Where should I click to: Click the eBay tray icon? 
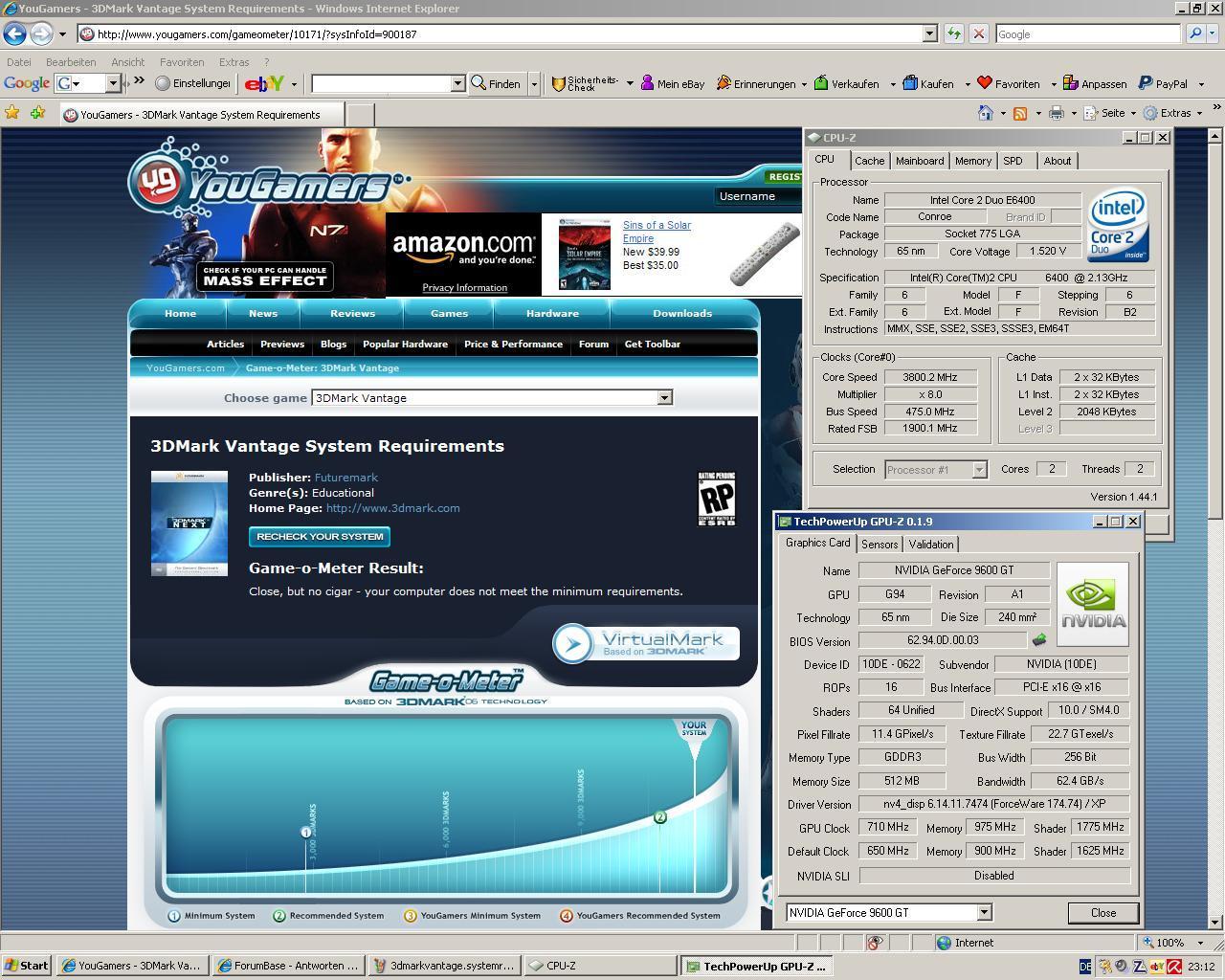[1157, 967]
